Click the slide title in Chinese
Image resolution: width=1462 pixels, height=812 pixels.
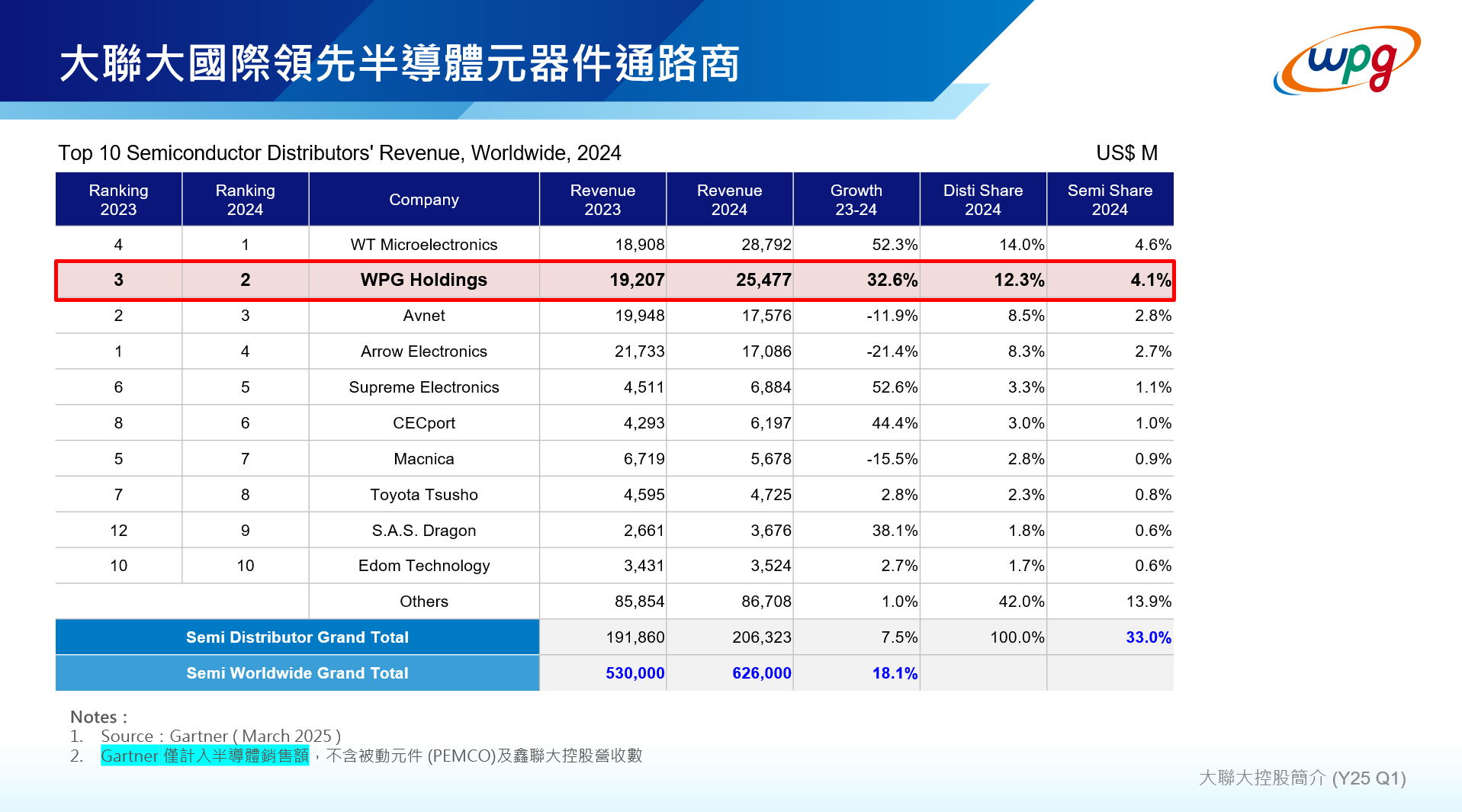point(400,63)
